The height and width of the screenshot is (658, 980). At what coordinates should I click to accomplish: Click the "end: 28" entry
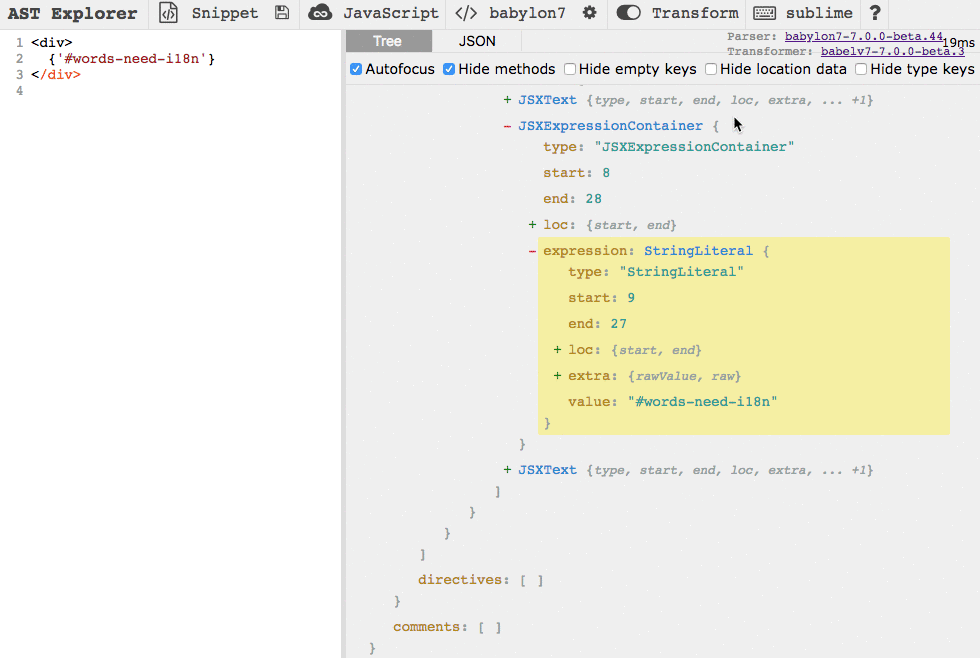(x=572, y=199)
